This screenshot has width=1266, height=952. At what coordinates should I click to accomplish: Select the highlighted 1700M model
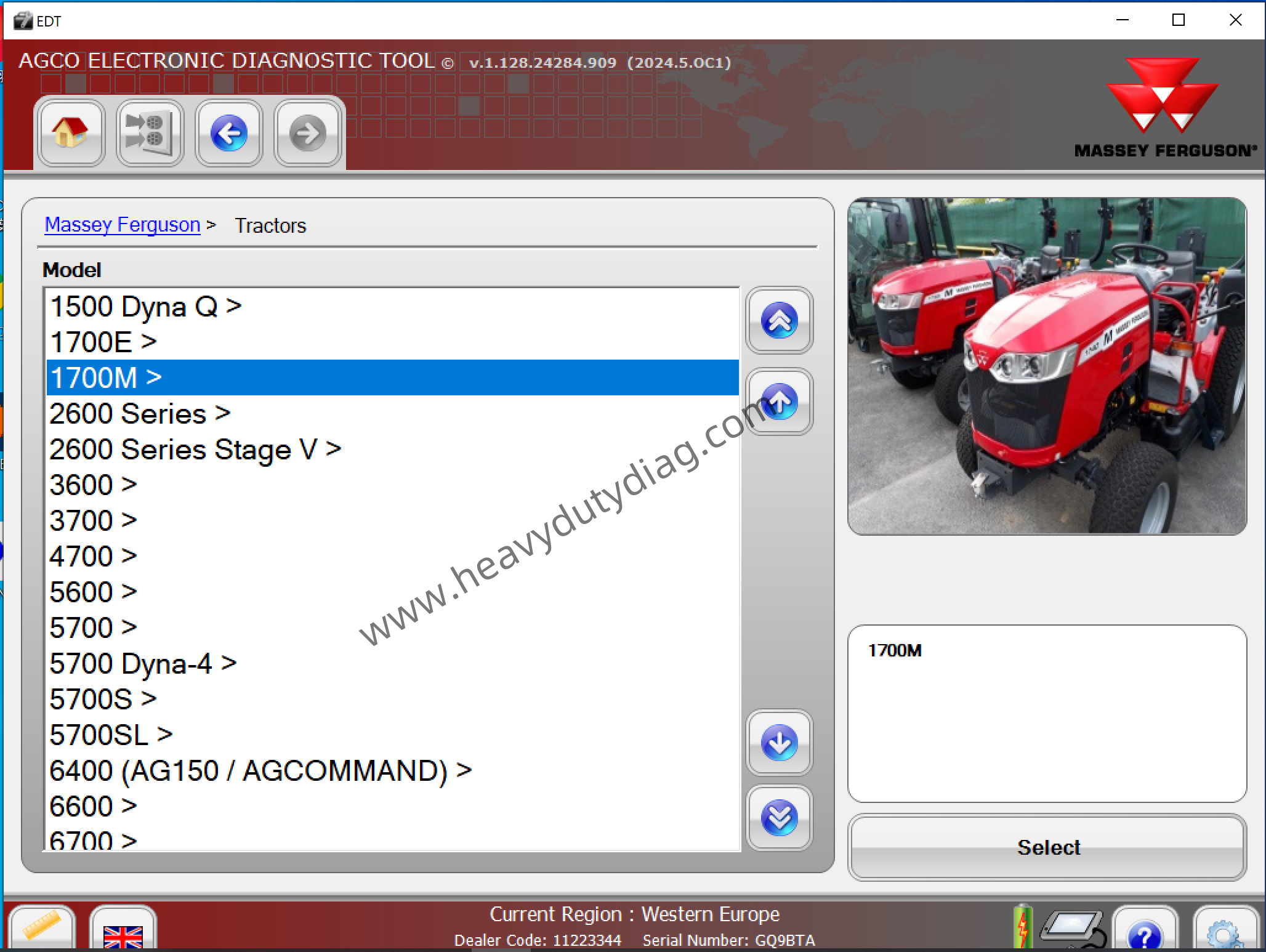click(x=393, y=377)
